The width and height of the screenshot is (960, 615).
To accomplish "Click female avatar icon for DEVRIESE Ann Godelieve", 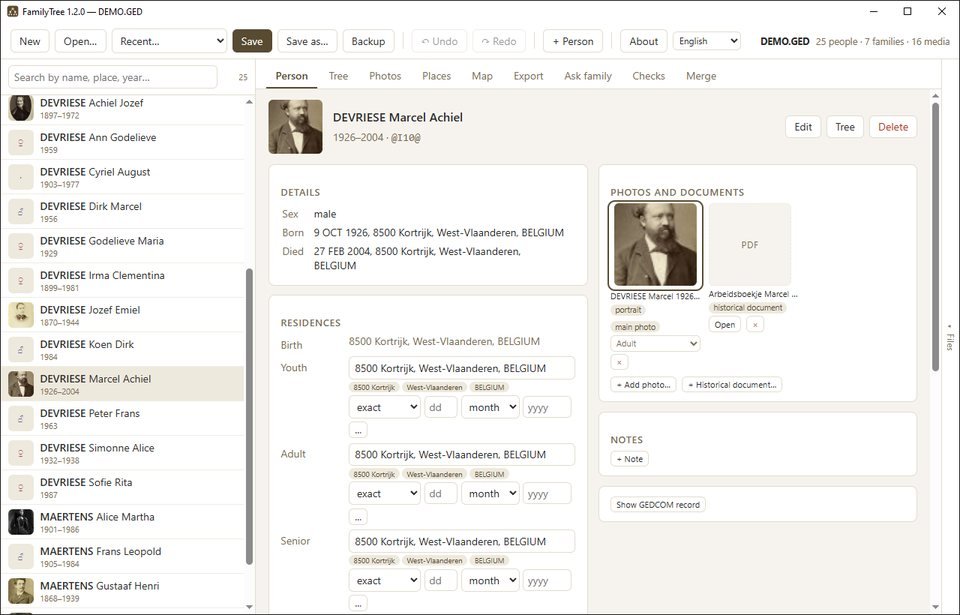I will [x=21, y=143].
